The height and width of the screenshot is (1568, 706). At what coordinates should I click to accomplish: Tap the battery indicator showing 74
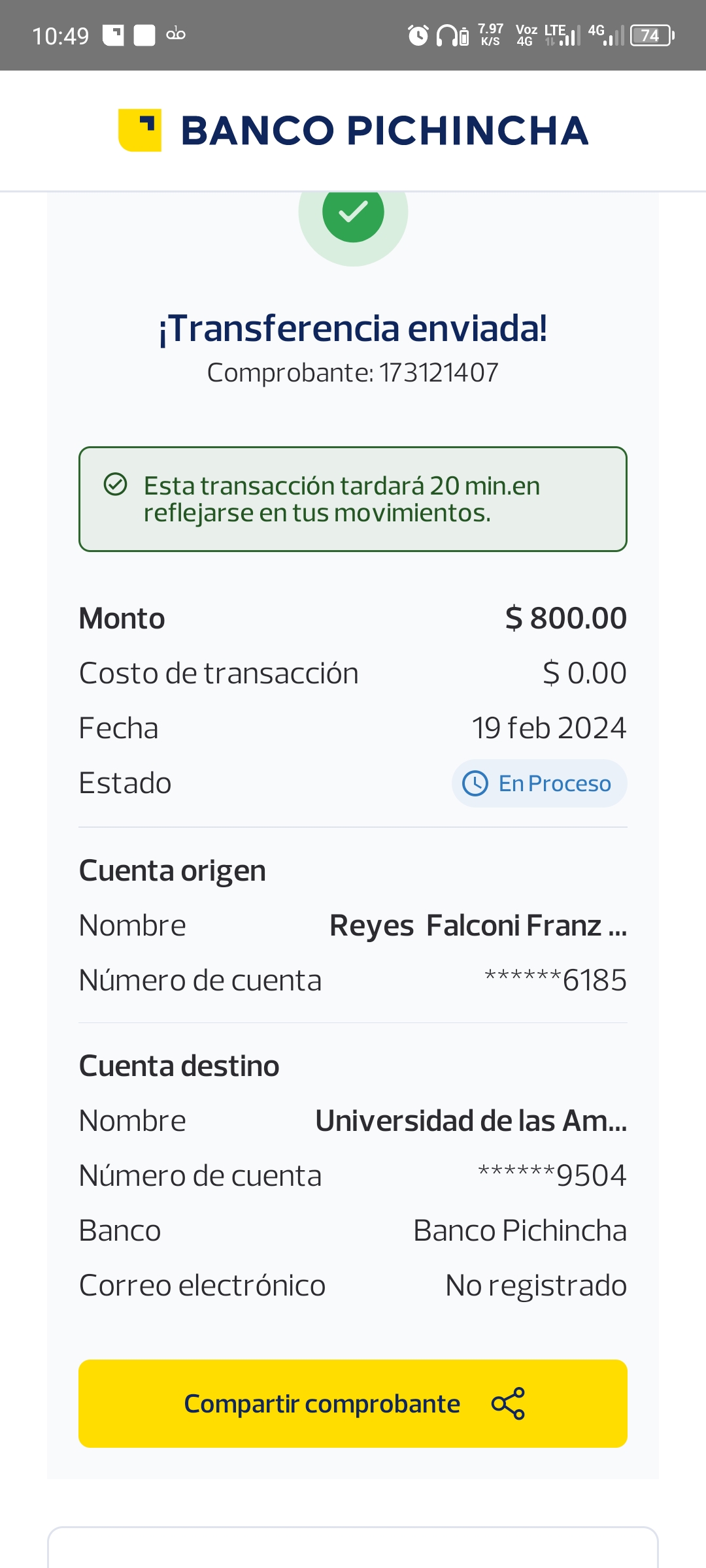click(651, 35)
